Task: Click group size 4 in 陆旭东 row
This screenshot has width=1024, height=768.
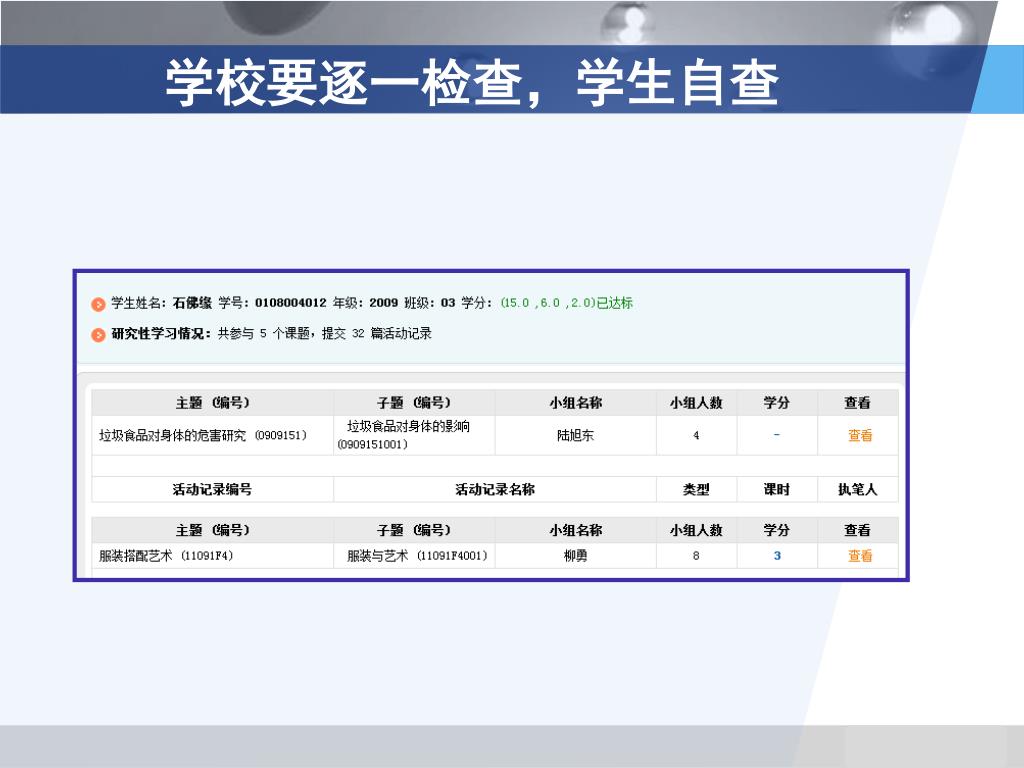Action: (696, 436)
